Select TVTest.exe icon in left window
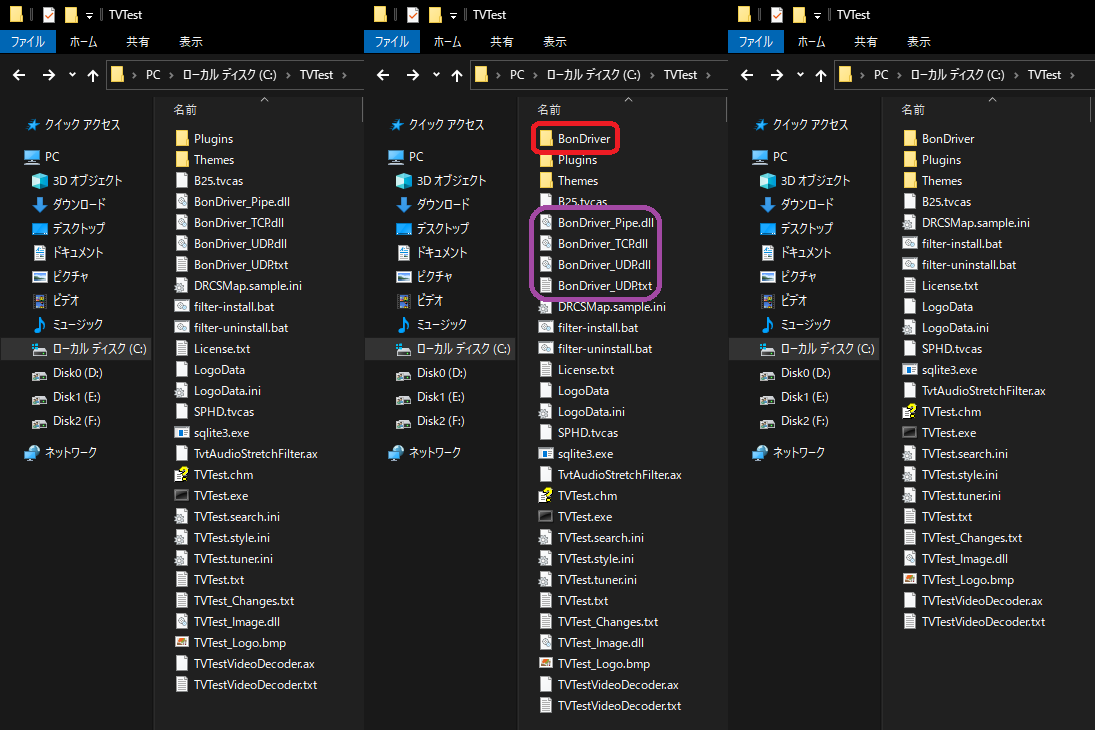This screenshot has height=730, width=1095. tap(182, 495)
